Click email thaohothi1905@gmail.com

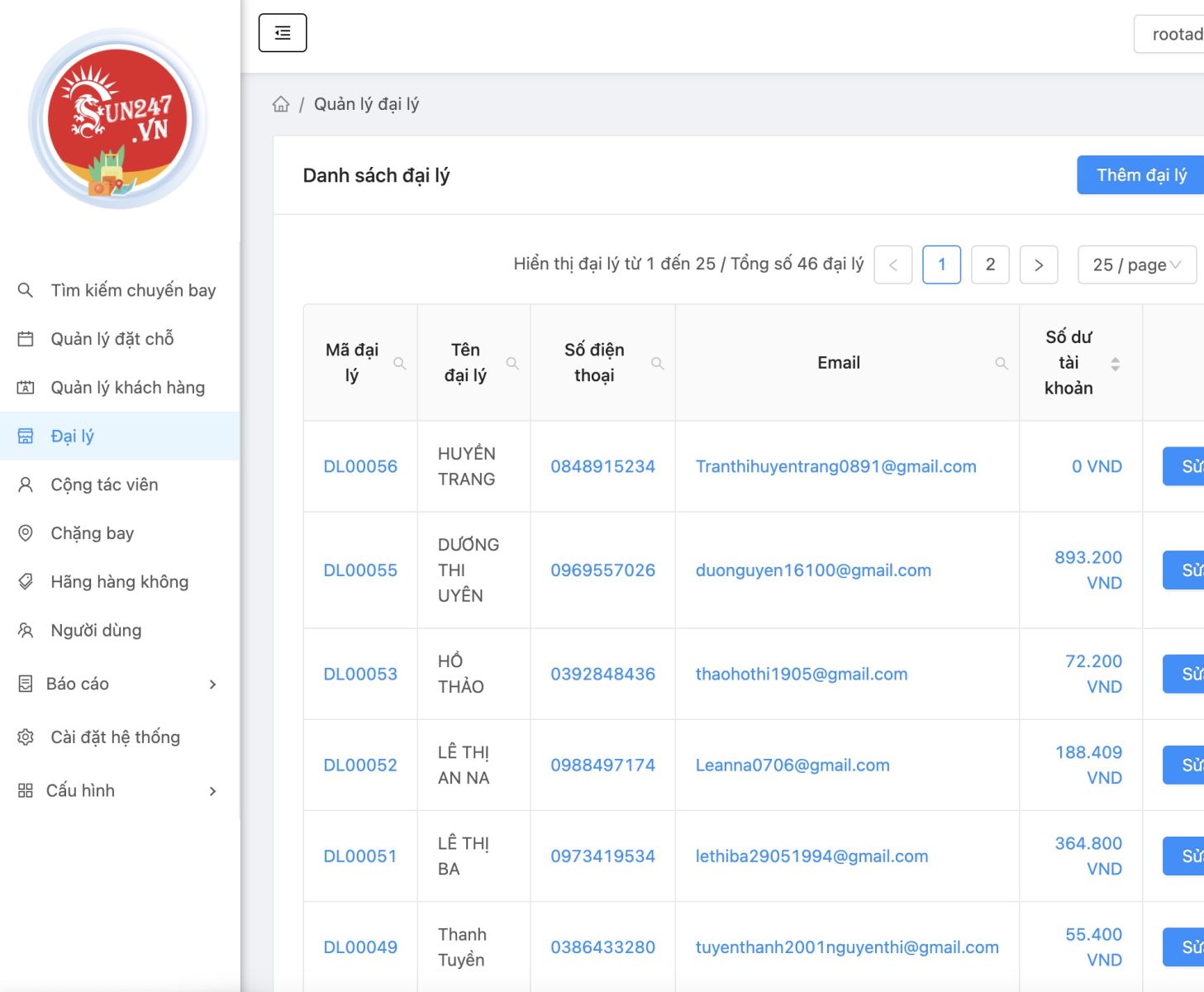[x=801, y=674]
